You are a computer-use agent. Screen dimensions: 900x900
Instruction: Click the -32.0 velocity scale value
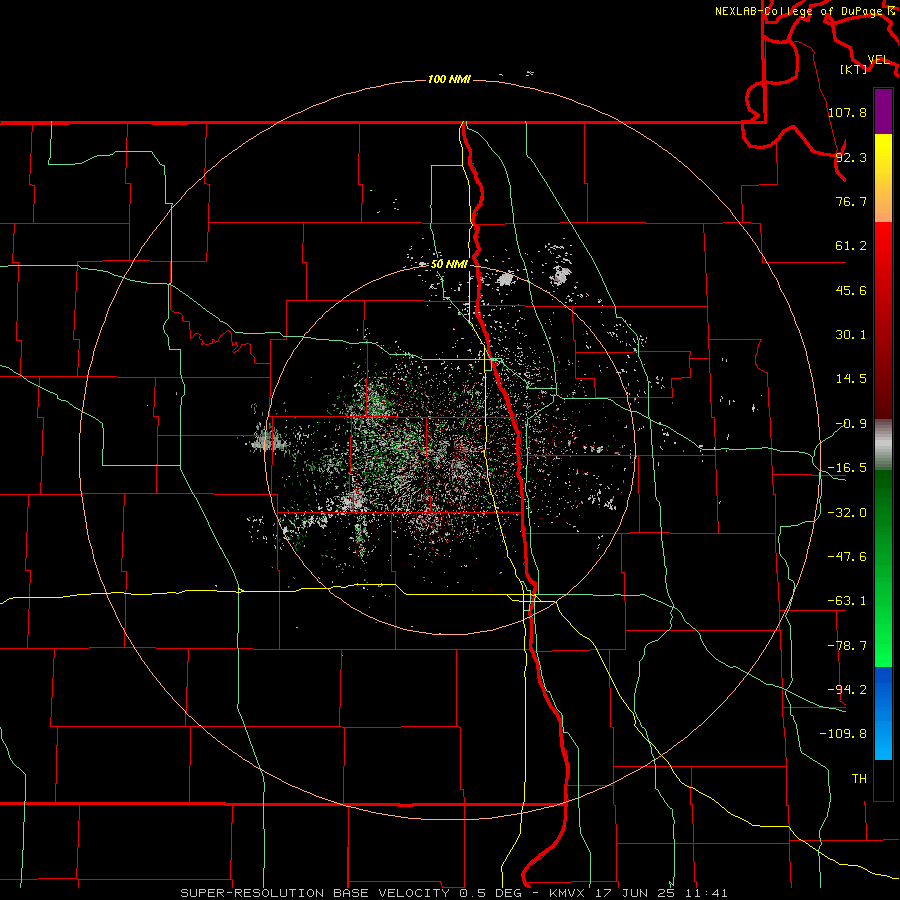[847, 513]
